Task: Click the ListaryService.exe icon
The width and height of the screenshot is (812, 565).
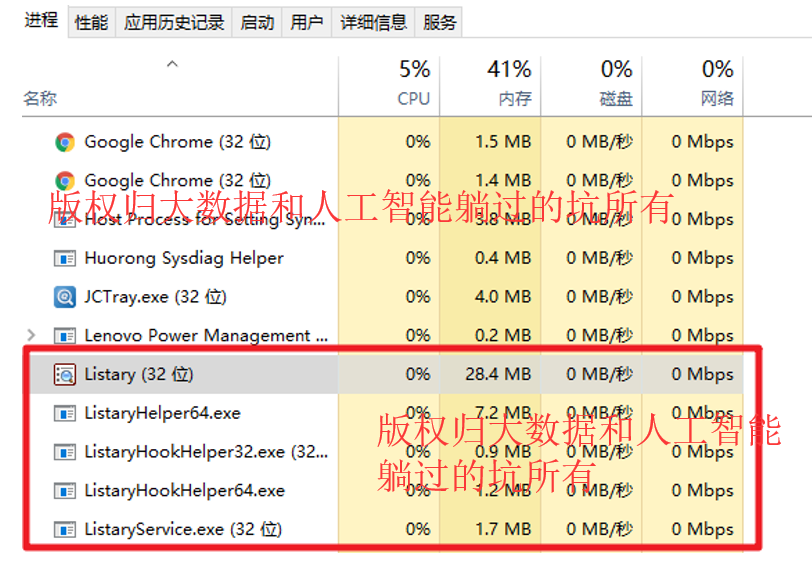Action: [65, 530]
